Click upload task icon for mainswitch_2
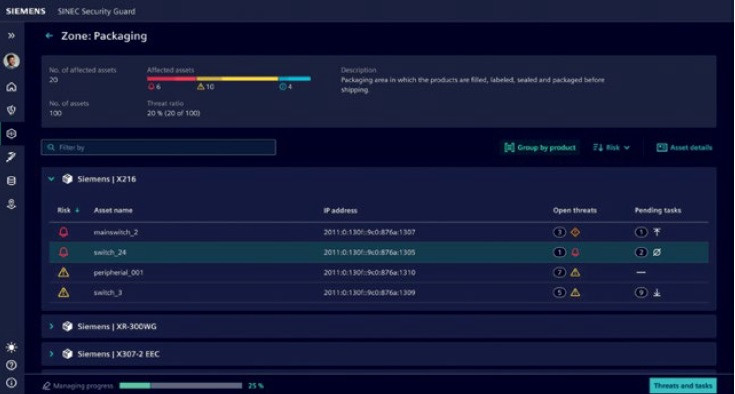Viewport: 735px width, 394px height. click(657, 232)
